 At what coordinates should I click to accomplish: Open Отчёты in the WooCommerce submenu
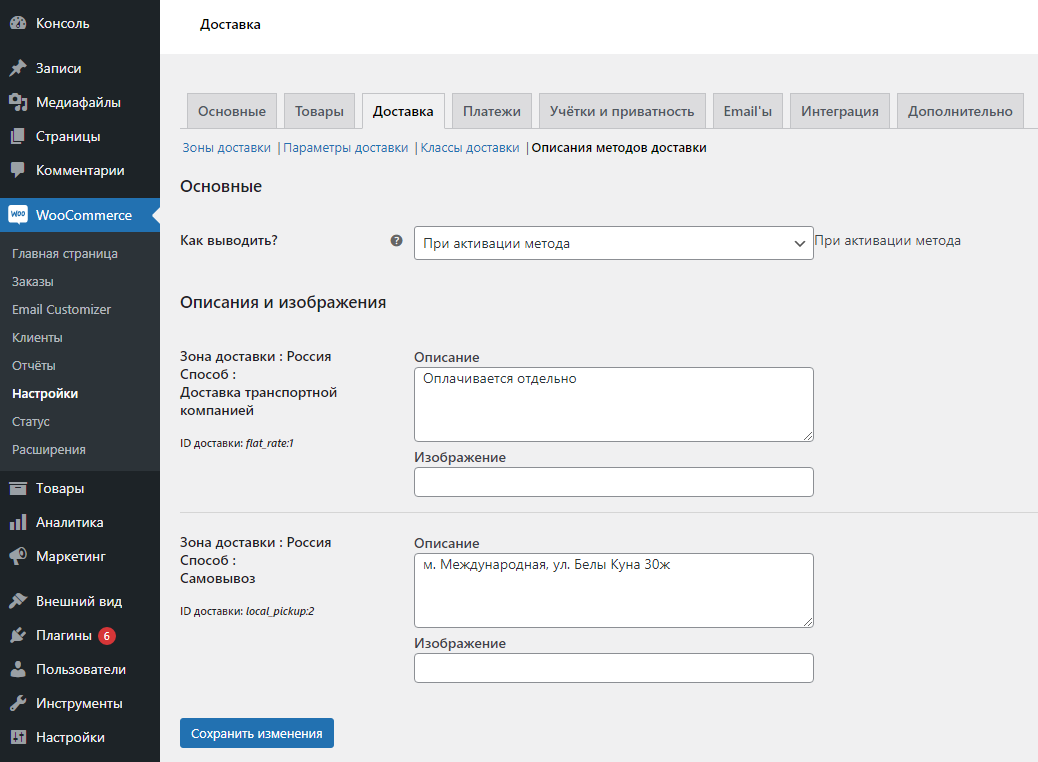34,365
